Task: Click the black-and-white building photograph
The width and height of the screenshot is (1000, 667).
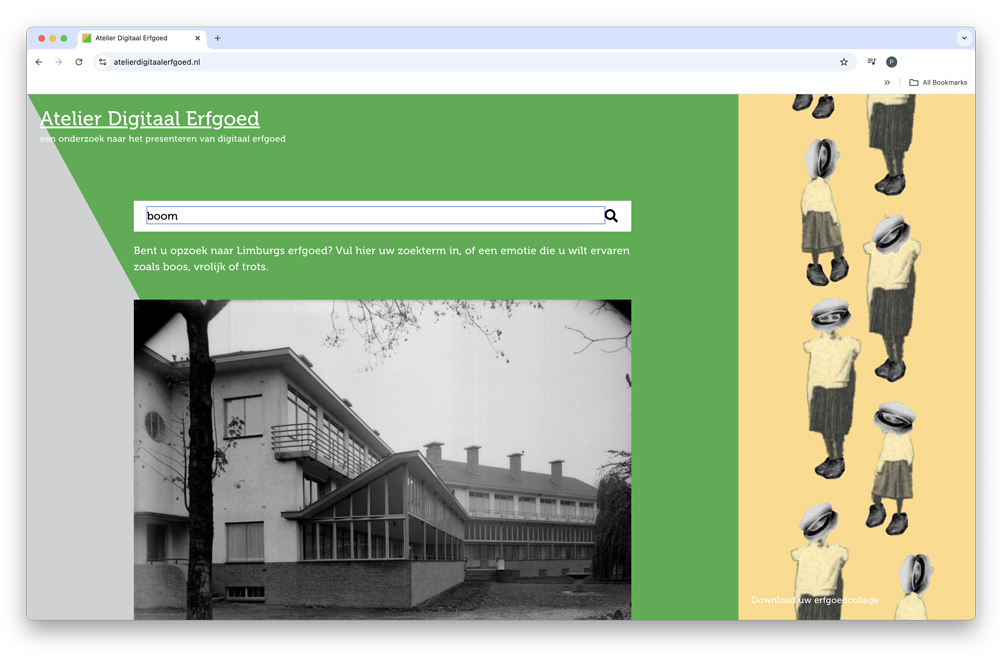Action: click(x=382, y=460)
